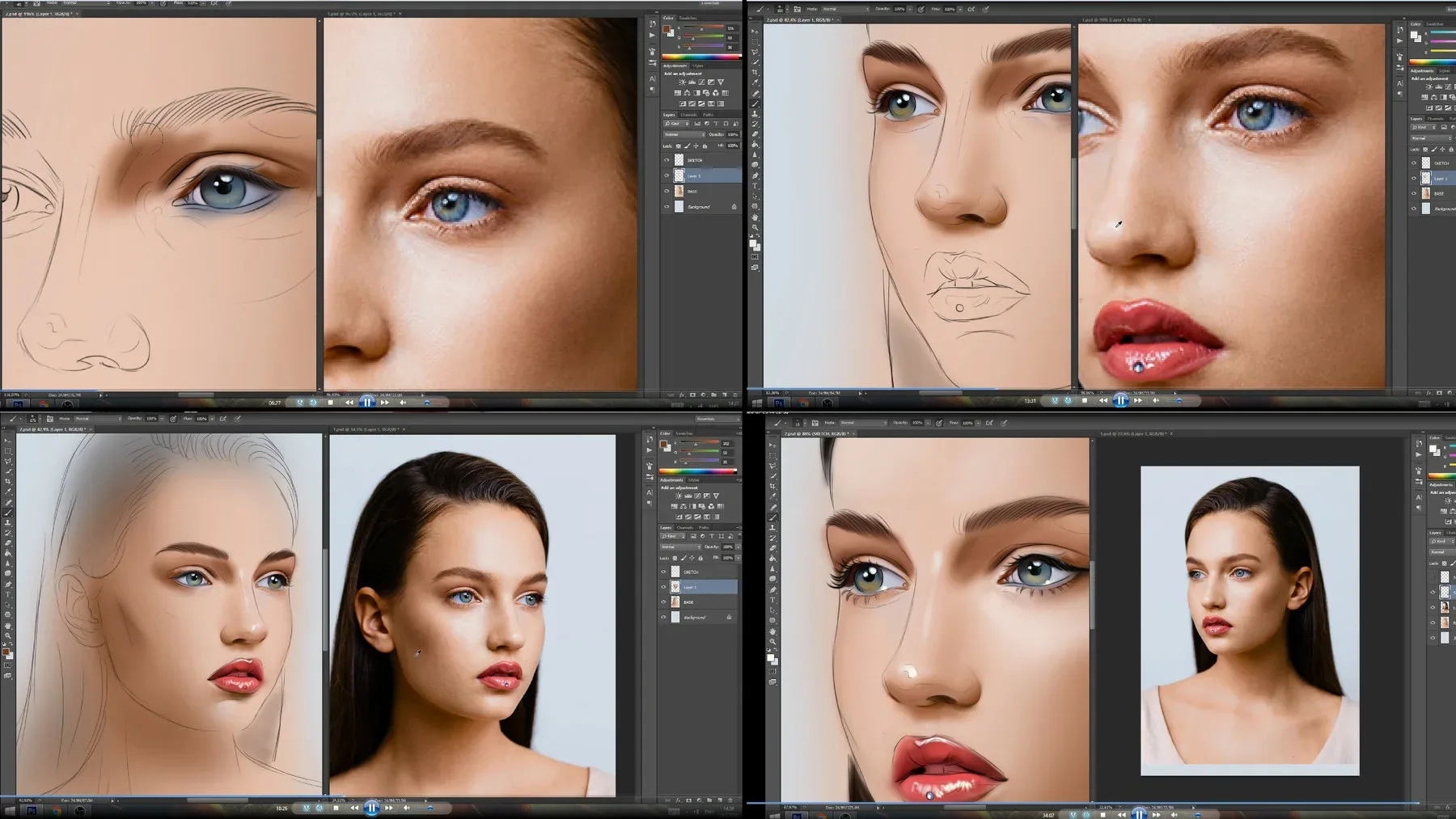1456x819 pixels.
Task: Toggle the brush panel icon in the 18:26 options bar
Action: point(49,418)
